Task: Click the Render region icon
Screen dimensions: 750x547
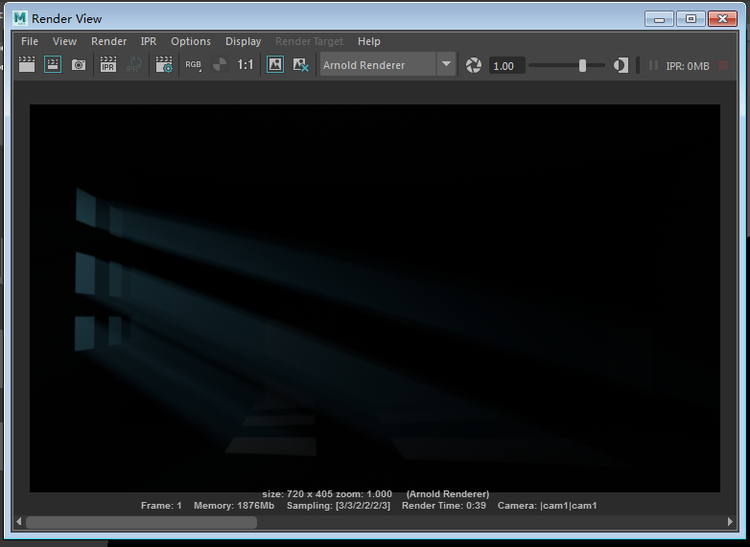Action: click(x=53, y=65)
